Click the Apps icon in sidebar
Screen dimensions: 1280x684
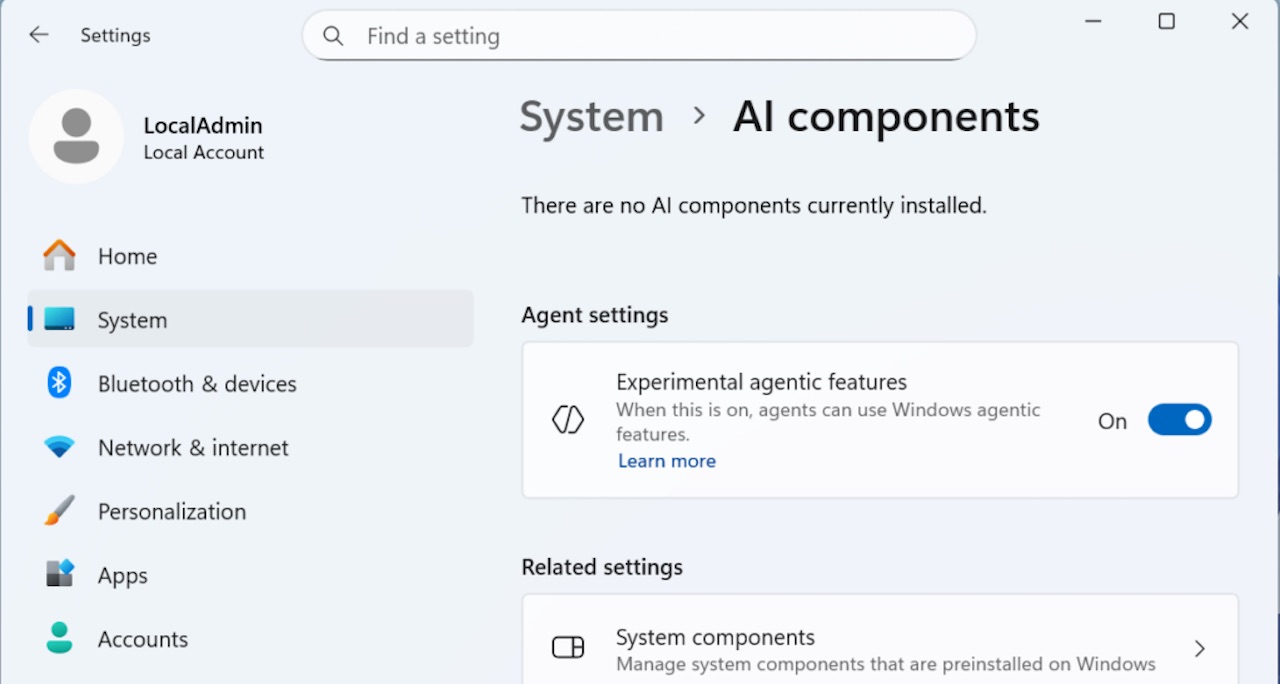[59, 575]
